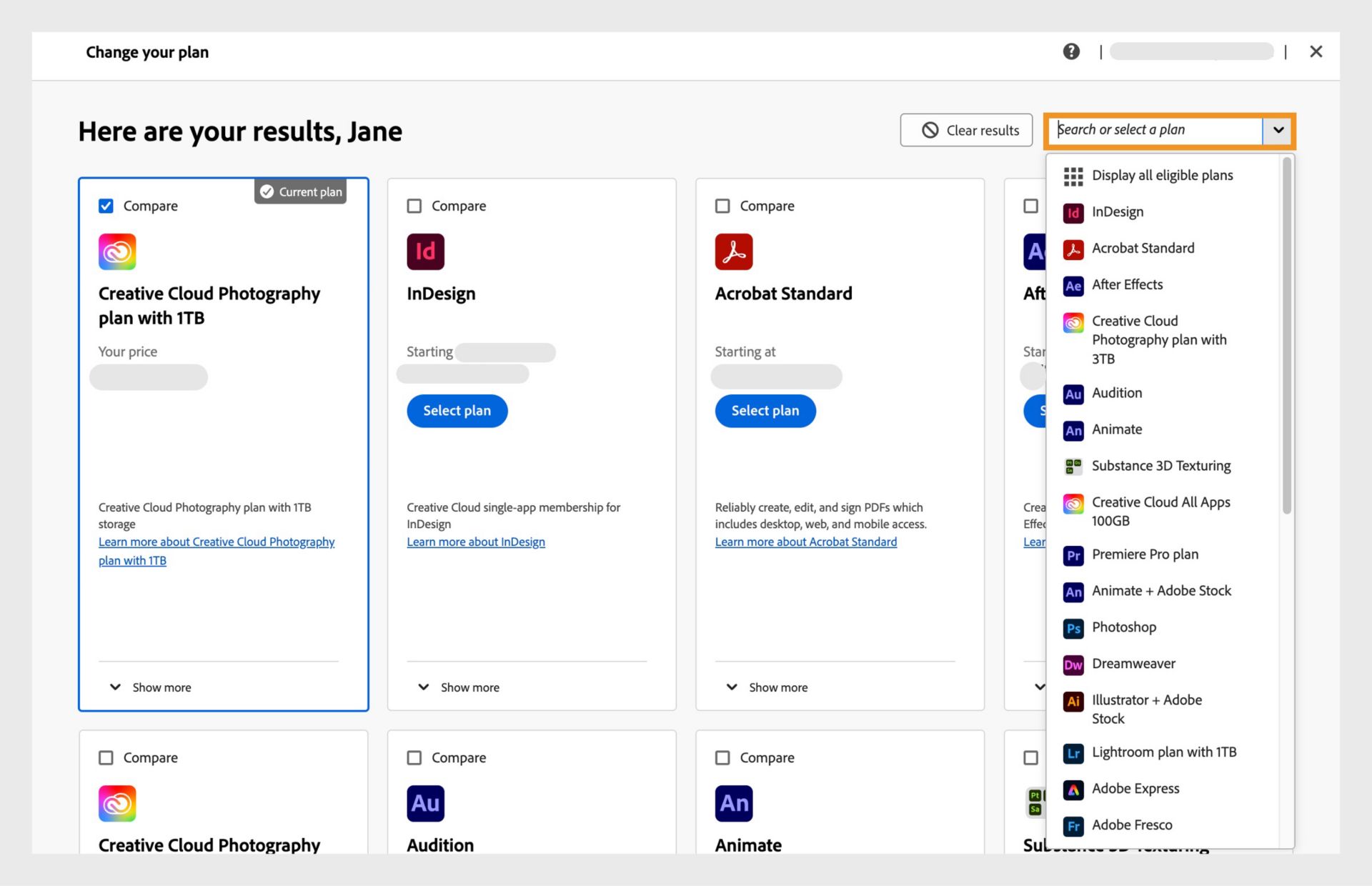Click the plan dropdown list scrollbar
This screenshot has width=1372, height=886.
[1286, 336]
